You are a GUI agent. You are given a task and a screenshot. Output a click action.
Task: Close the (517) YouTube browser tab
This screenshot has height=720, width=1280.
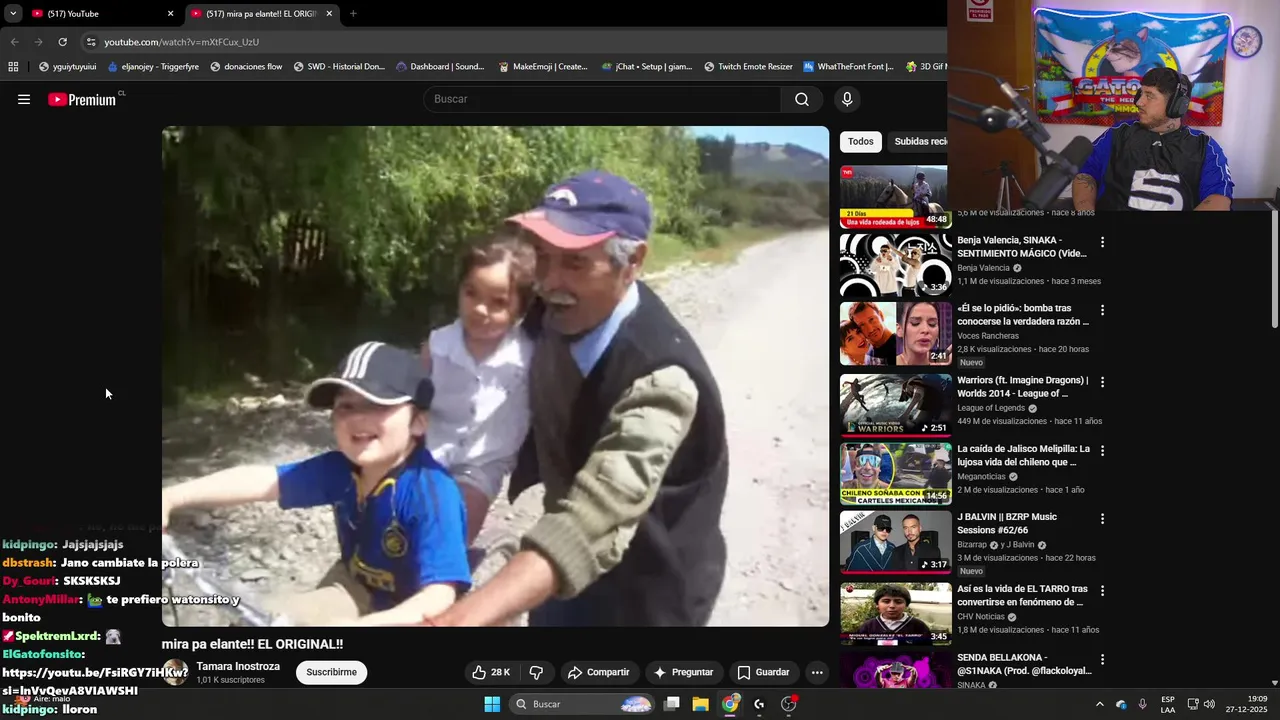click(x=170, y=14)
